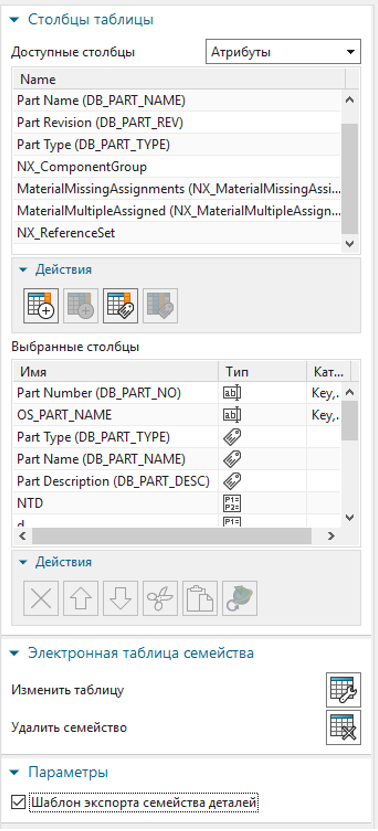The width and height of the screenshot is (378, 831).
Task: Collapse the lower Действия group
Action: pyautogui.click(x=22, y=562)
